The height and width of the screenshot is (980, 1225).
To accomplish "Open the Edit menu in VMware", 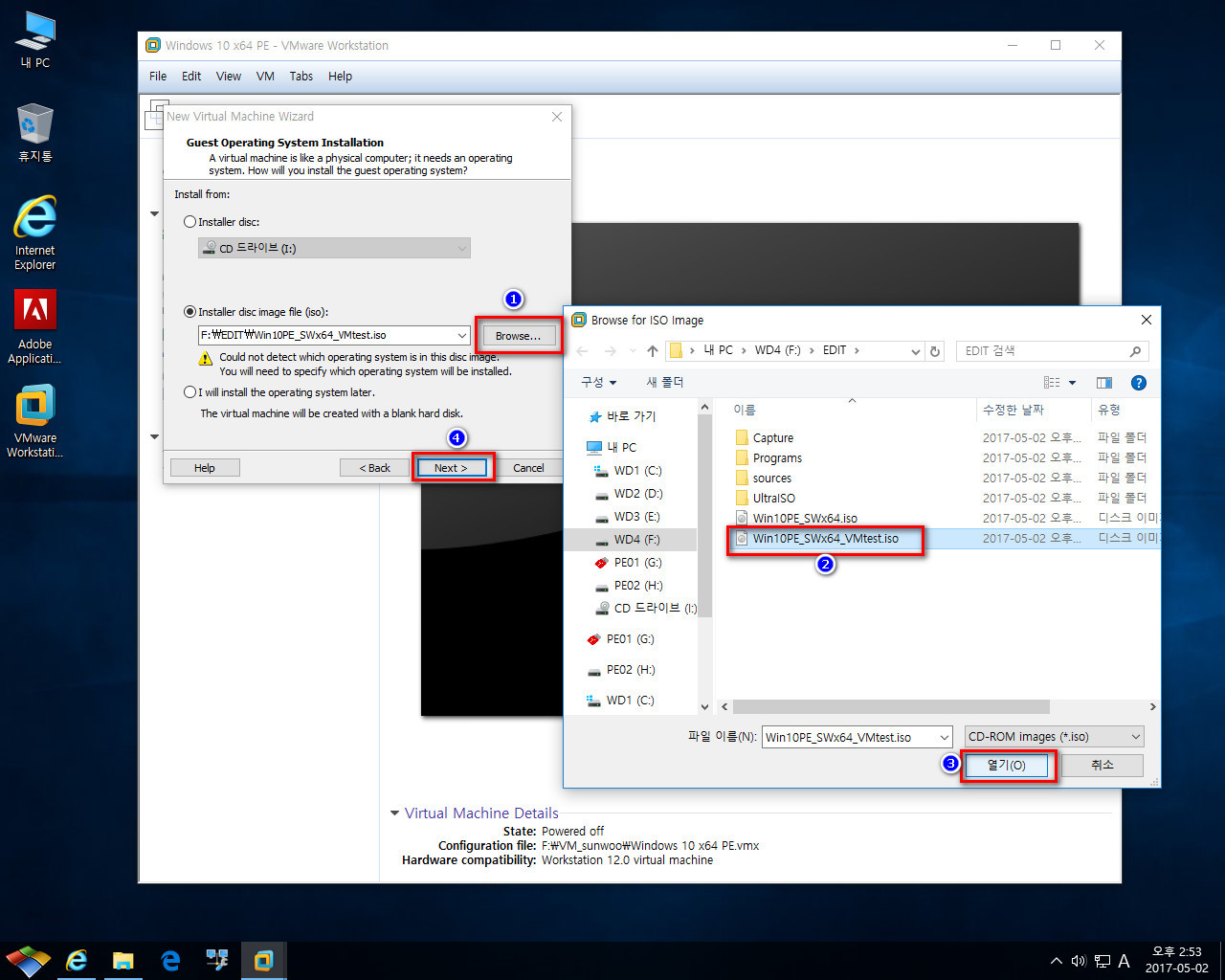I will point(191,77).
